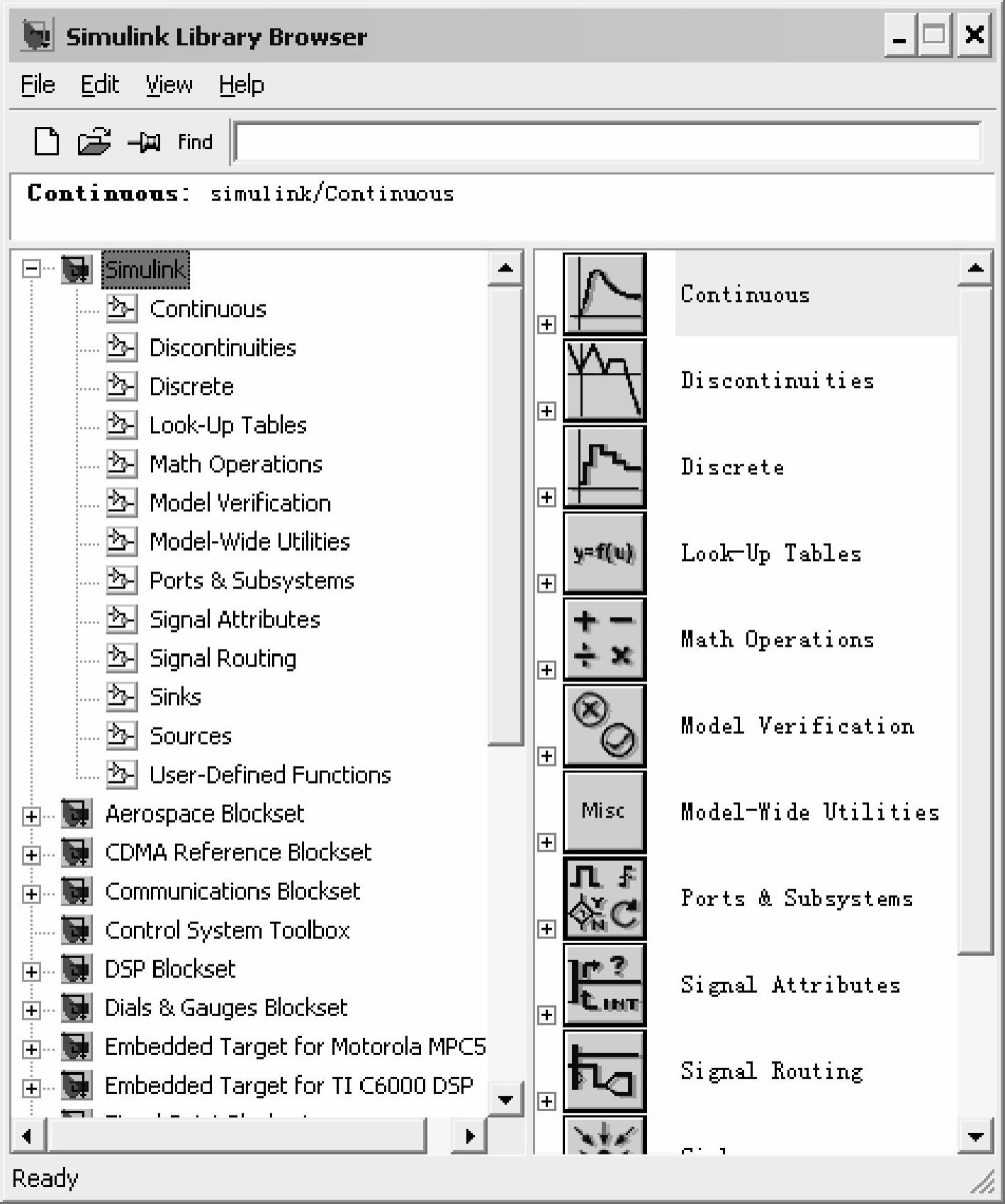The height and width of the screenshot is (1204, 1005).
Task: Expand the Discrete library in right pane
Action: click(546, 497)
